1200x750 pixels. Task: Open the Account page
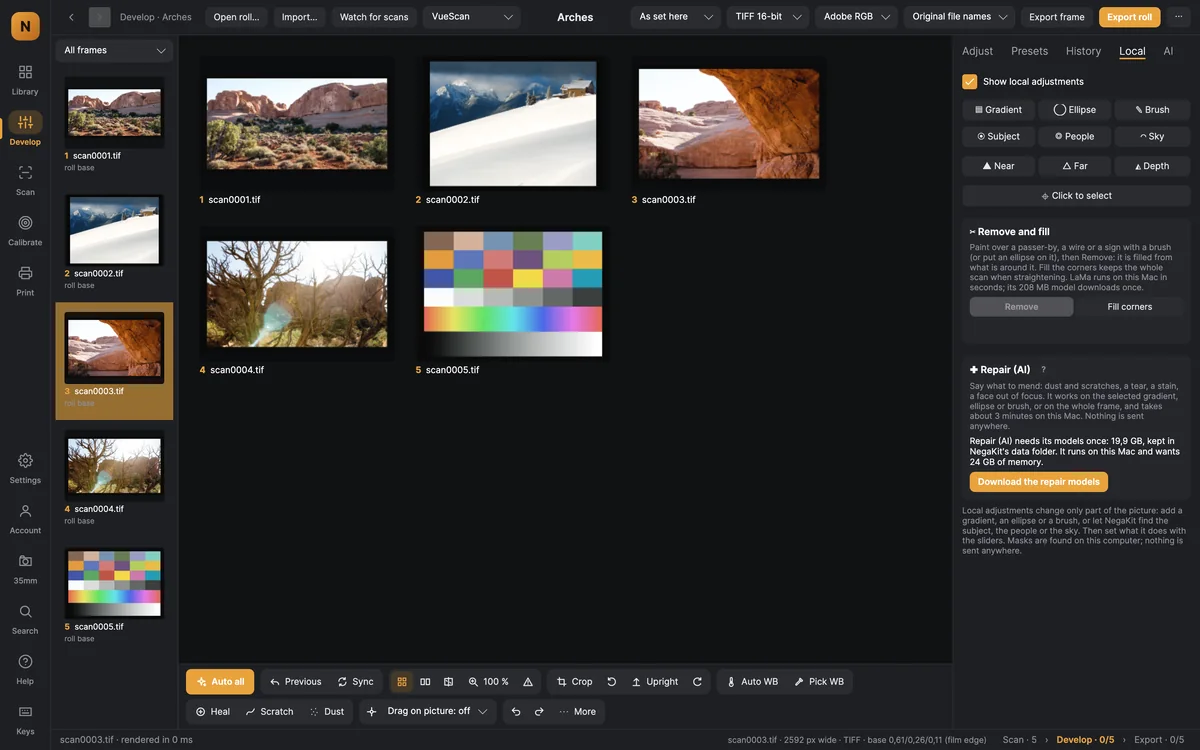coord(25,518)
